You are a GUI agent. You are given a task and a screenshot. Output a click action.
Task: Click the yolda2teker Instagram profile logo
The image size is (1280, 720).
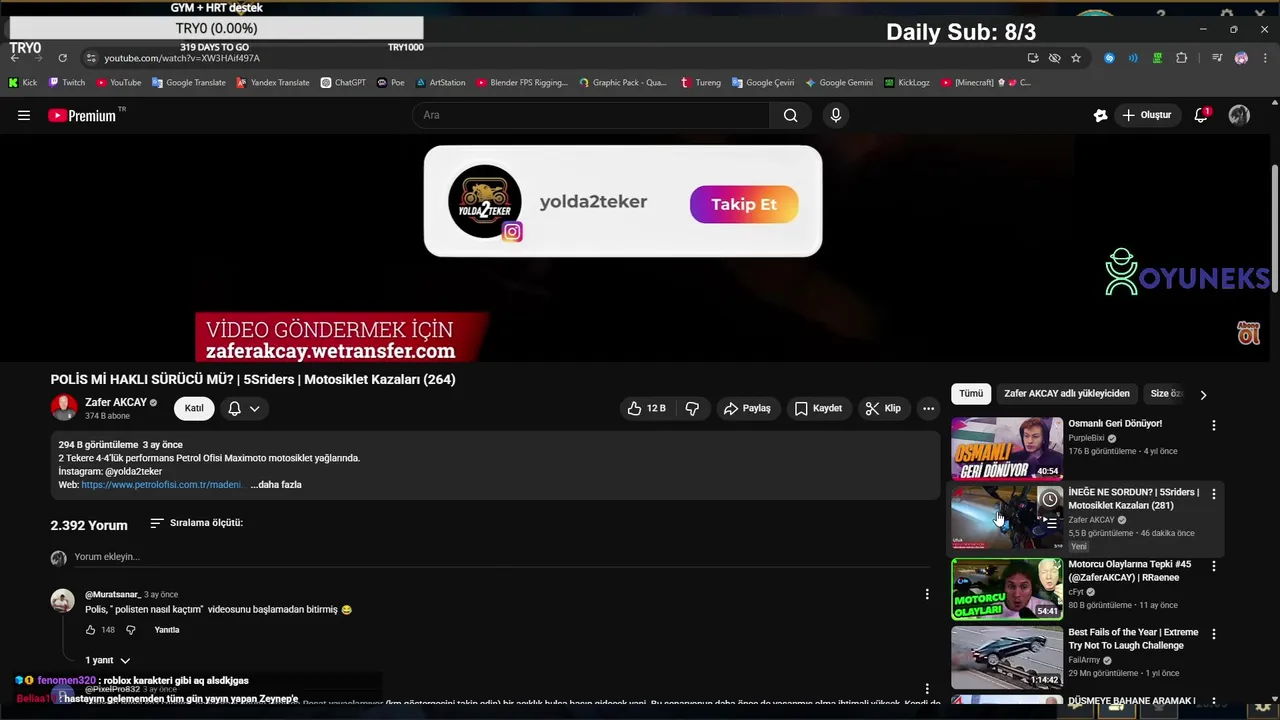click(485, 201)
